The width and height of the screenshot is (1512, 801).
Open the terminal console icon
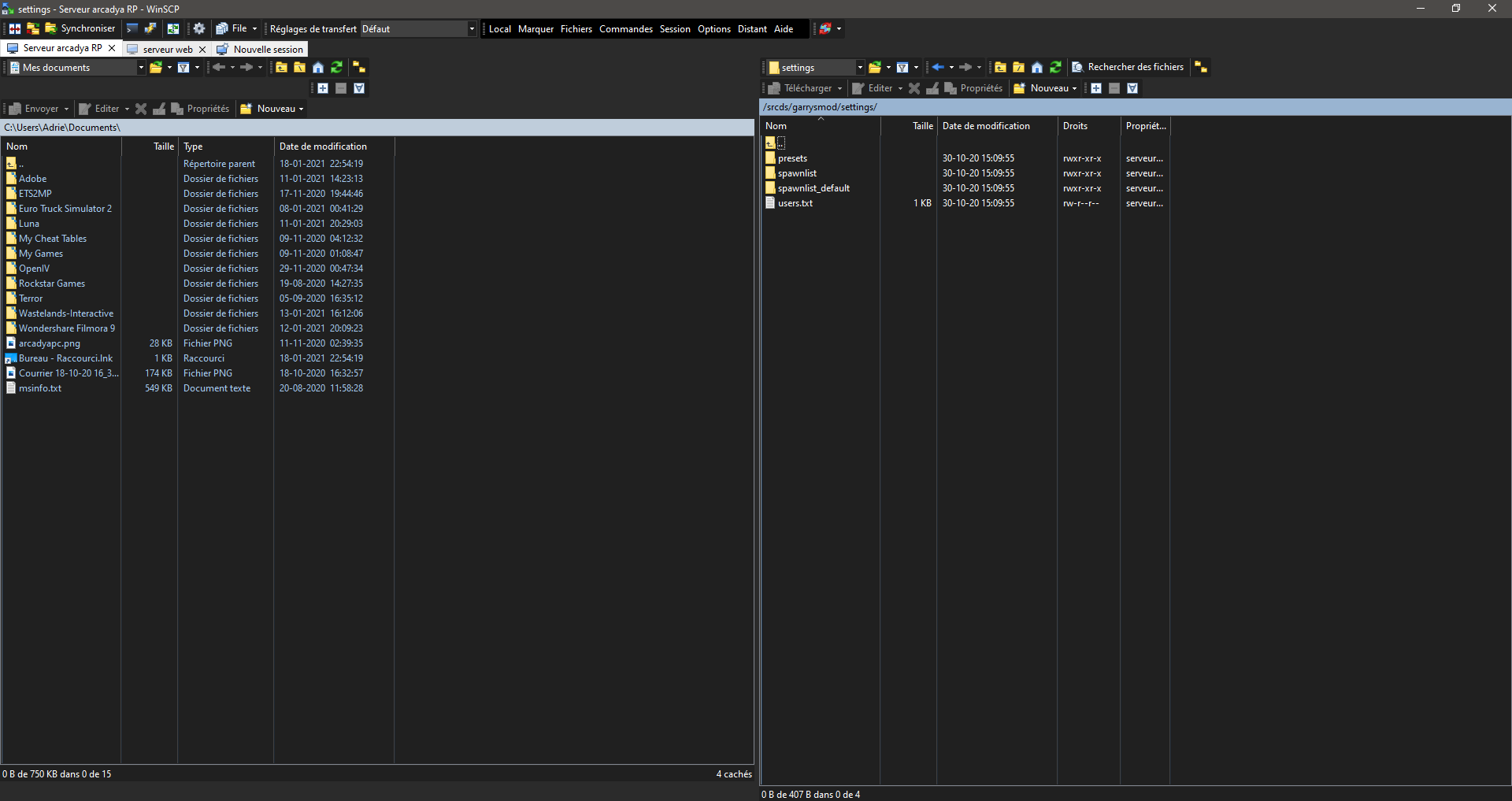click(132, 28)
